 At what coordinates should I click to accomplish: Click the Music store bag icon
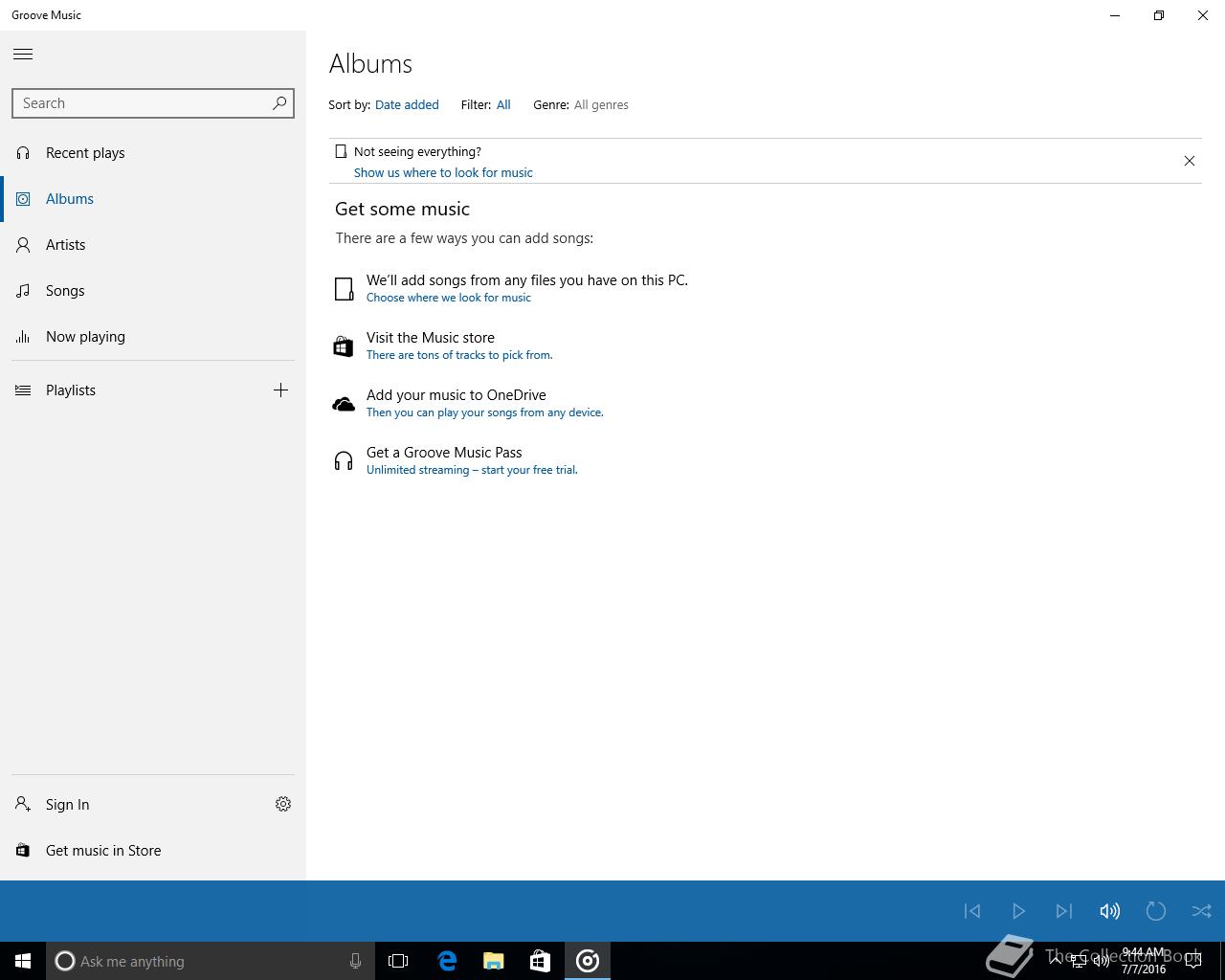click(x=343, y=346)
